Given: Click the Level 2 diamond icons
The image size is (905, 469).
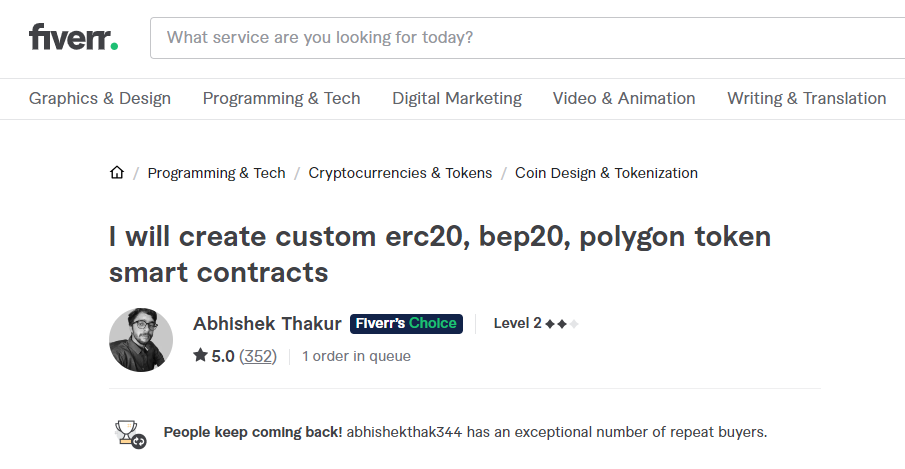Looking at the screenshot, I should 562,324.
